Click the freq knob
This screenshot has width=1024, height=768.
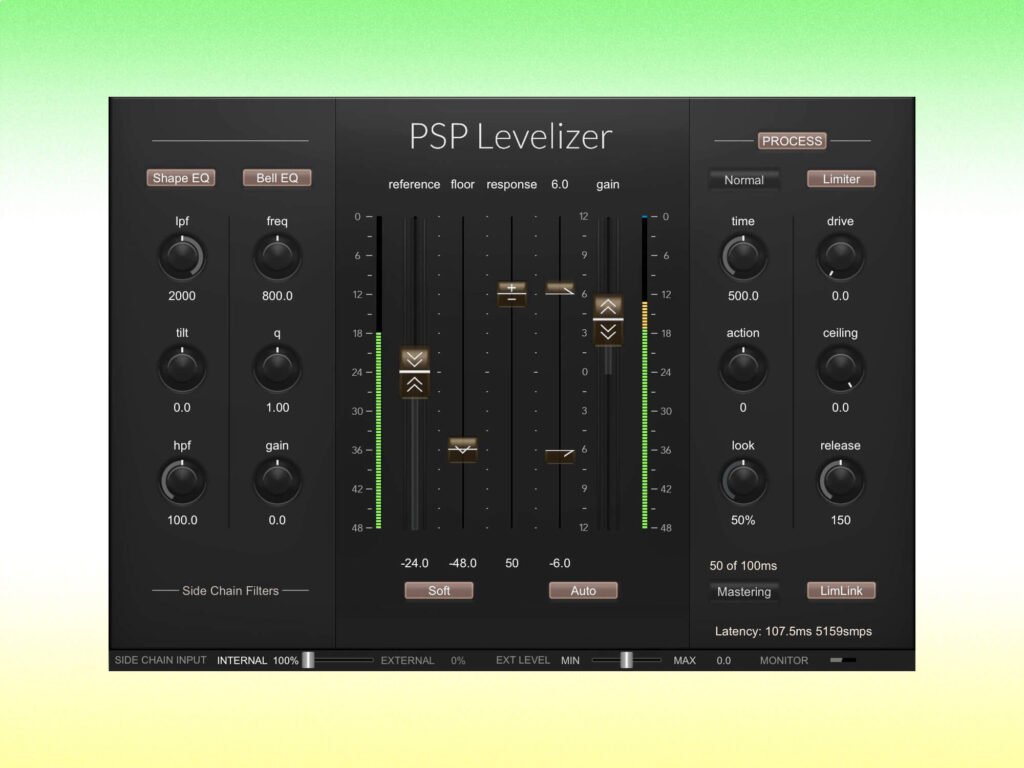point(277,257)
